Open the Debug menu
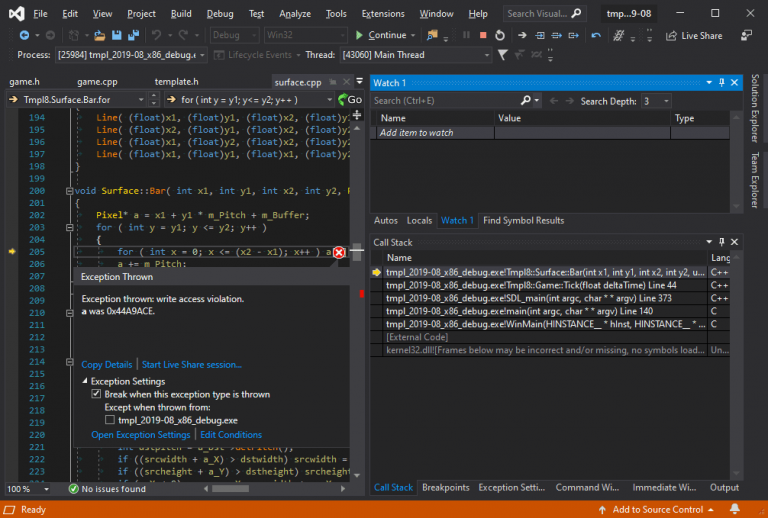The height and width of the screenshot is (518, 768). click(220, 14)
